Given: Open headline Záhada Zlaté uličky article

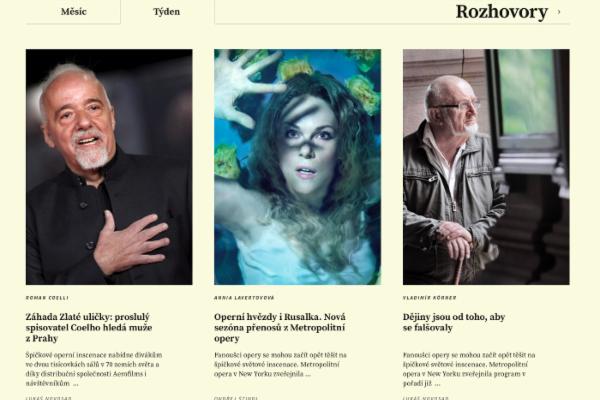Looking at the screenshot, I should point(89,328).
